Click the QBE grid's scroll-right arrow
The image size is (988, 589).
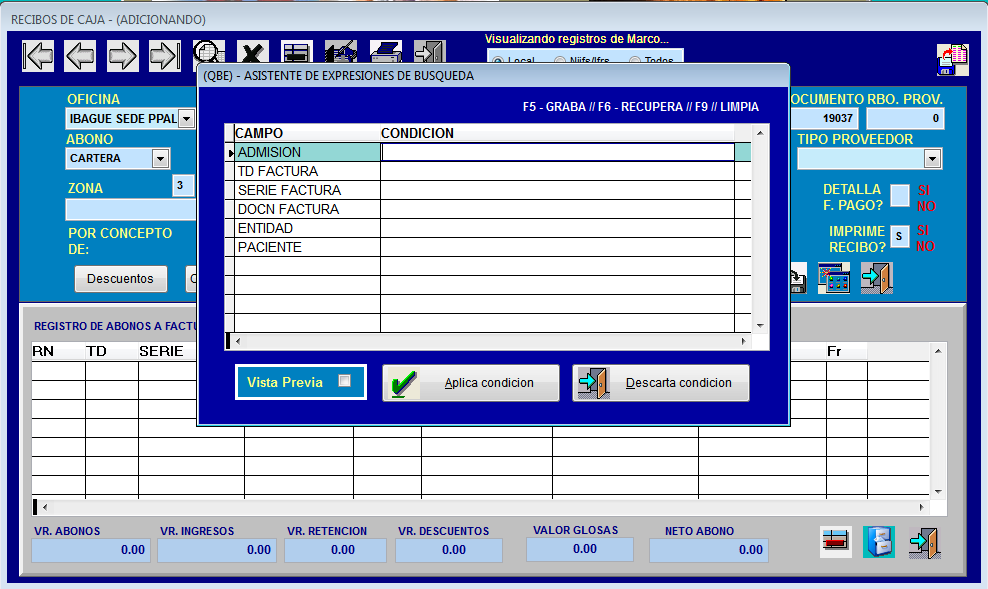pyautogui.click(x=744, y=341)
